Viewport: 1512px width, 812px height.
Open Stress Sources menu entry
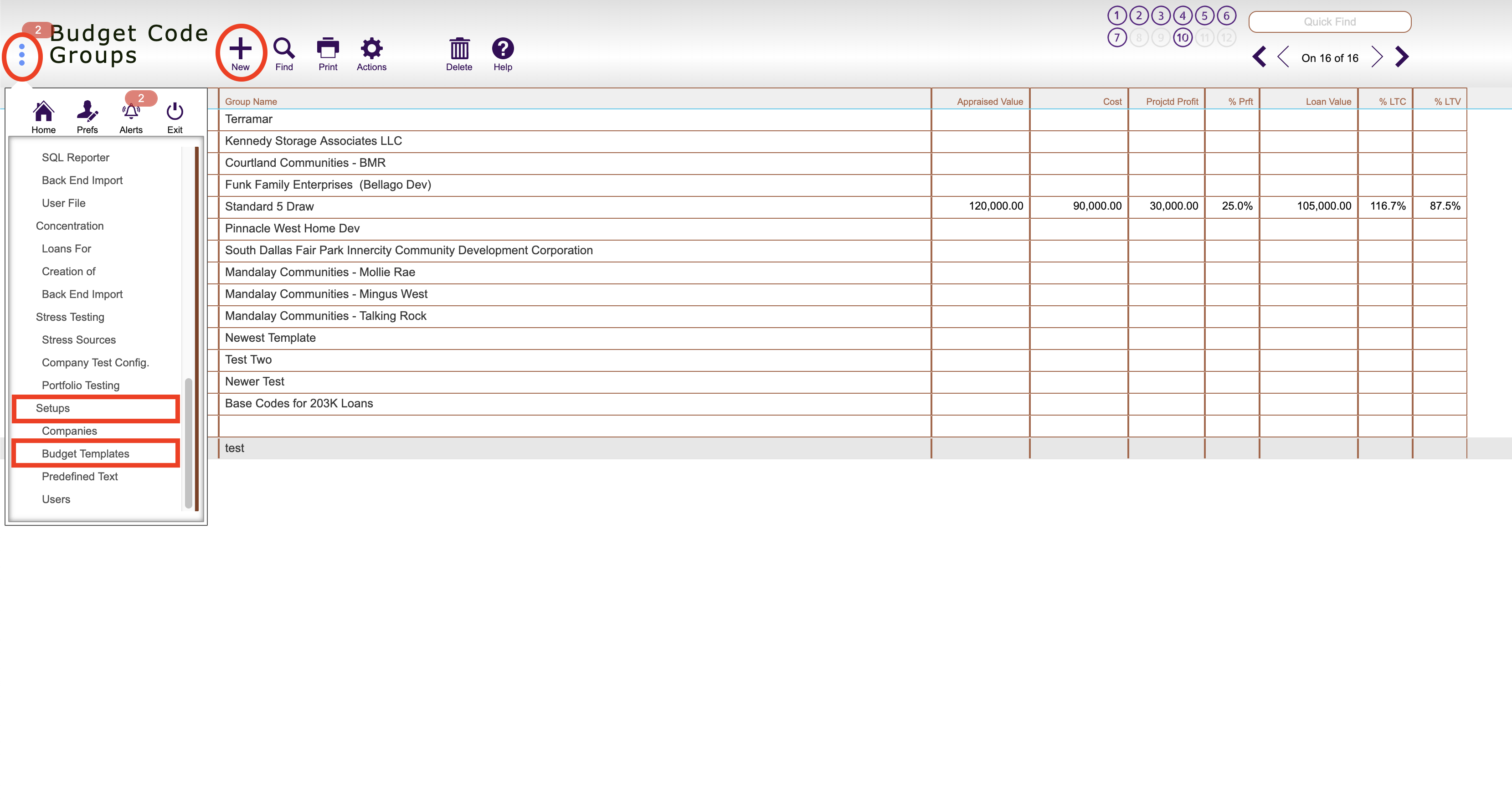[x=79, y=340]
